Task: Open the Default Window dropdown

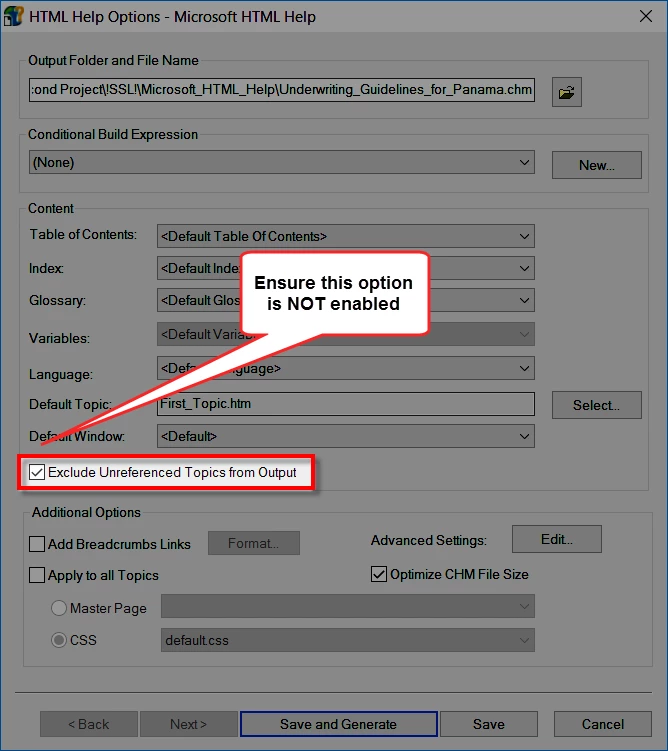Action: 346,436
